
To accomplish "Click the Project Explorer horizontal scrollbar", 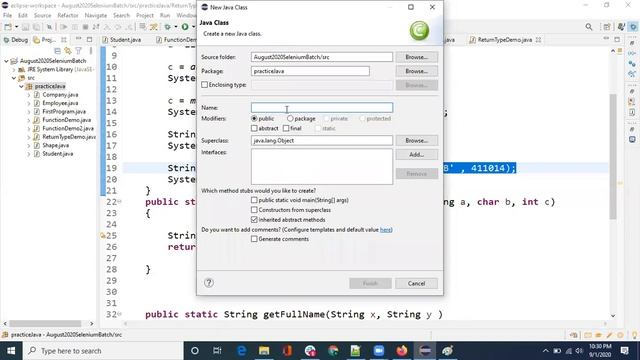I will (x=45, y=323).
